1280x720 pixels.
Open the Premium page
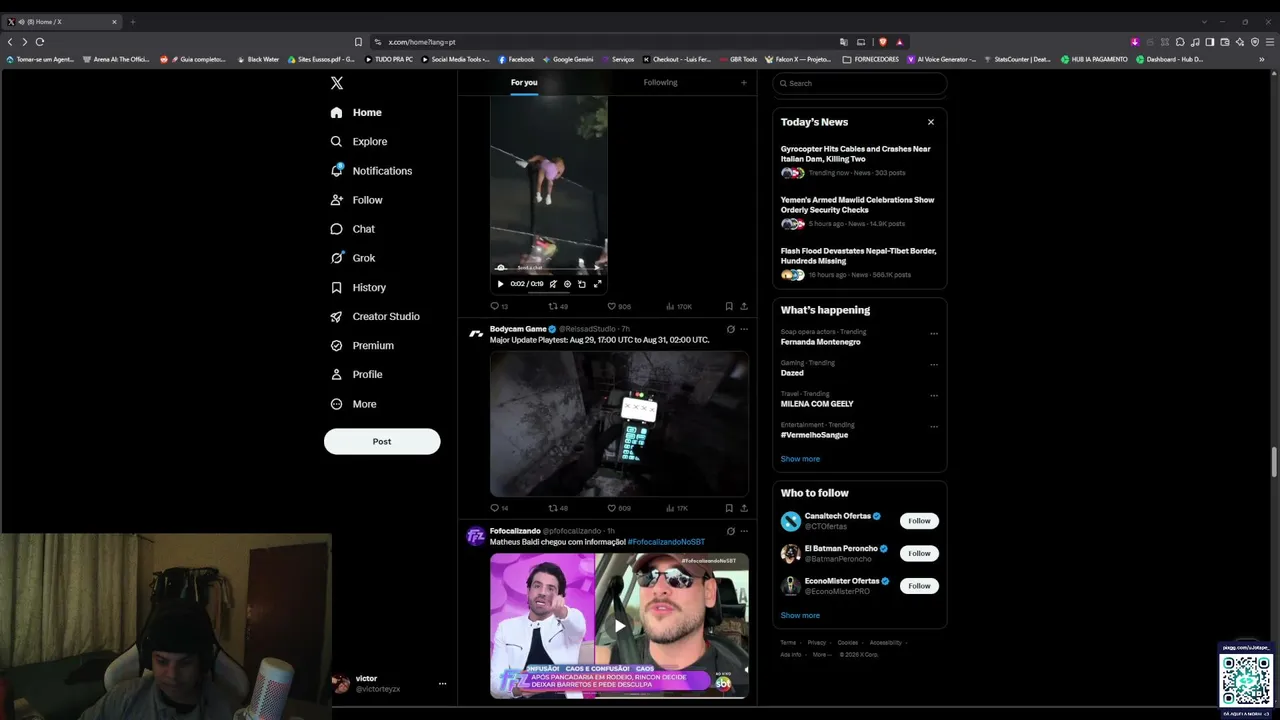[x=361, y=345]
